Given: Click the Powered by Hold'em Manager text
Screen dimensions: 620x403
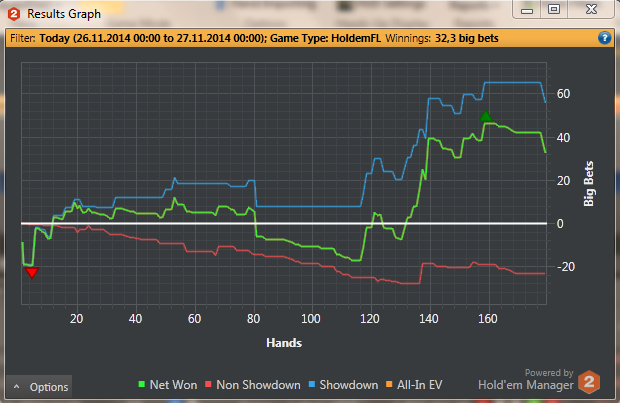Looking at the screenshot, I should click(526, 379).
